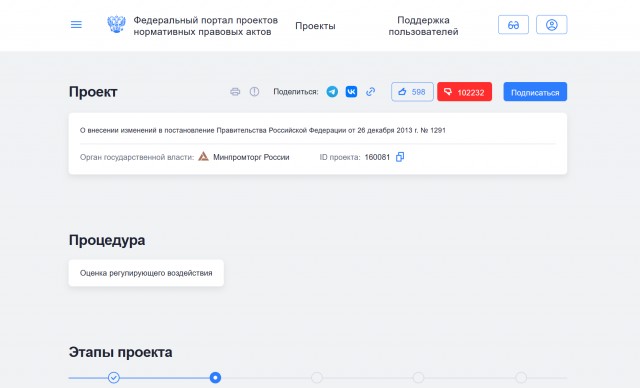Open the Федеральный портал проектов home link
This screenshot has width=640, height=388.
click(x=205, y=26)
